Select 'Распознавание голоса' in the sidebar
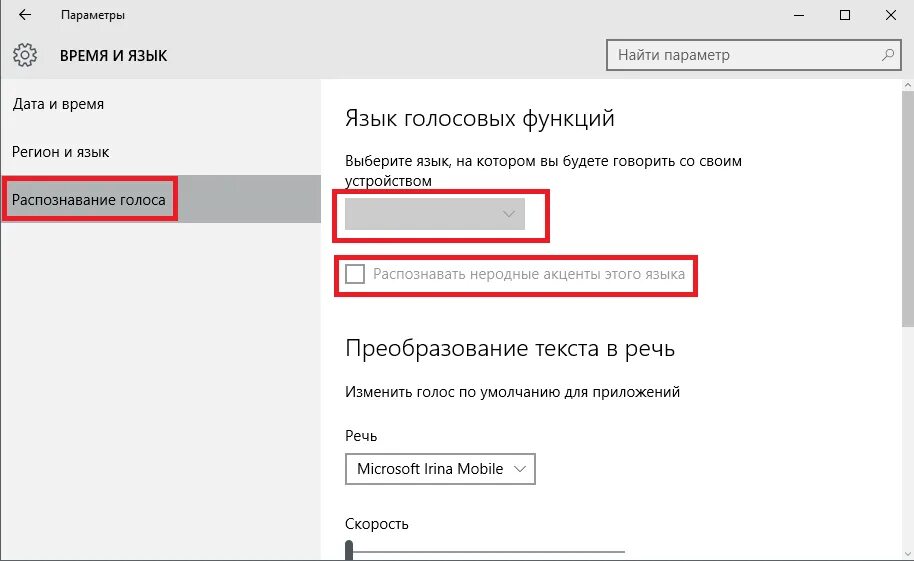914x561 pixels. (160, 199)
